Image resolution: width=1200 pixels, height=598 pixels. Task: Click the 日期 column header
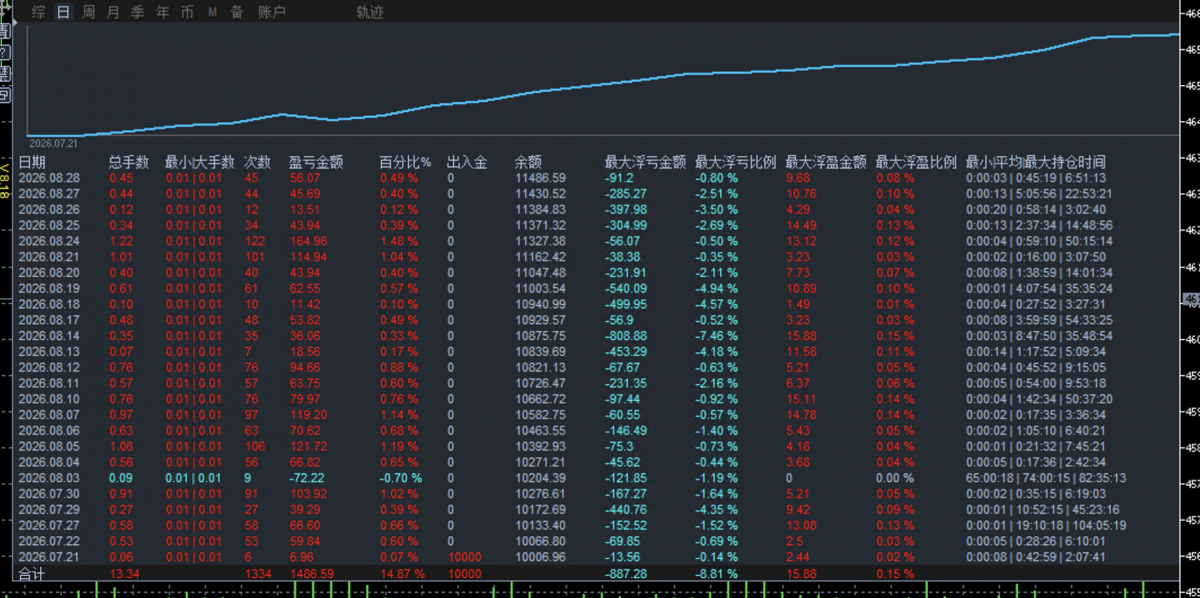coord(32,162)
